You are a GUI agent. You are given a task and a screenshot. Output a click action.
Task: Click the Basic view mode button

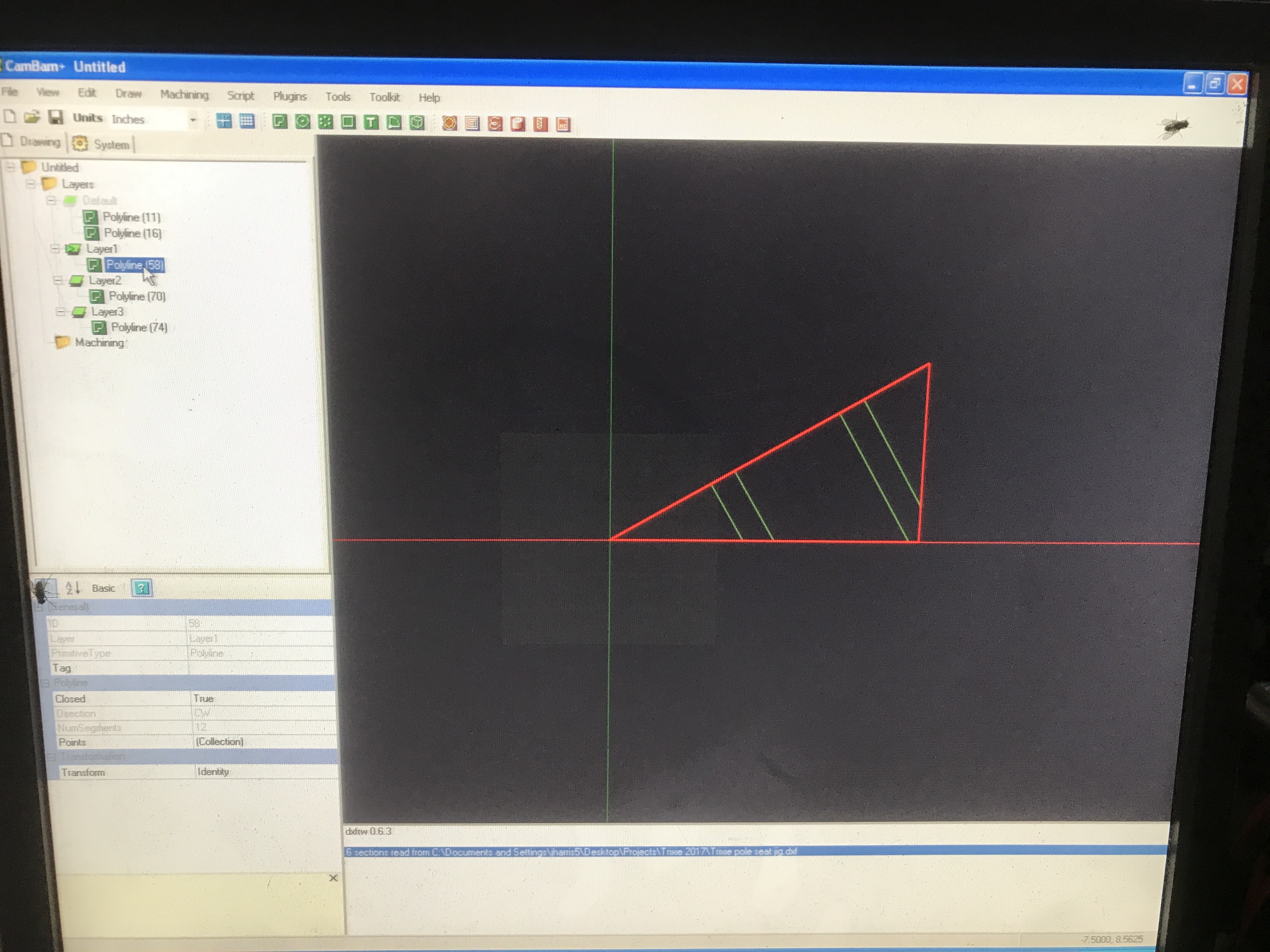tap(103, 588)
